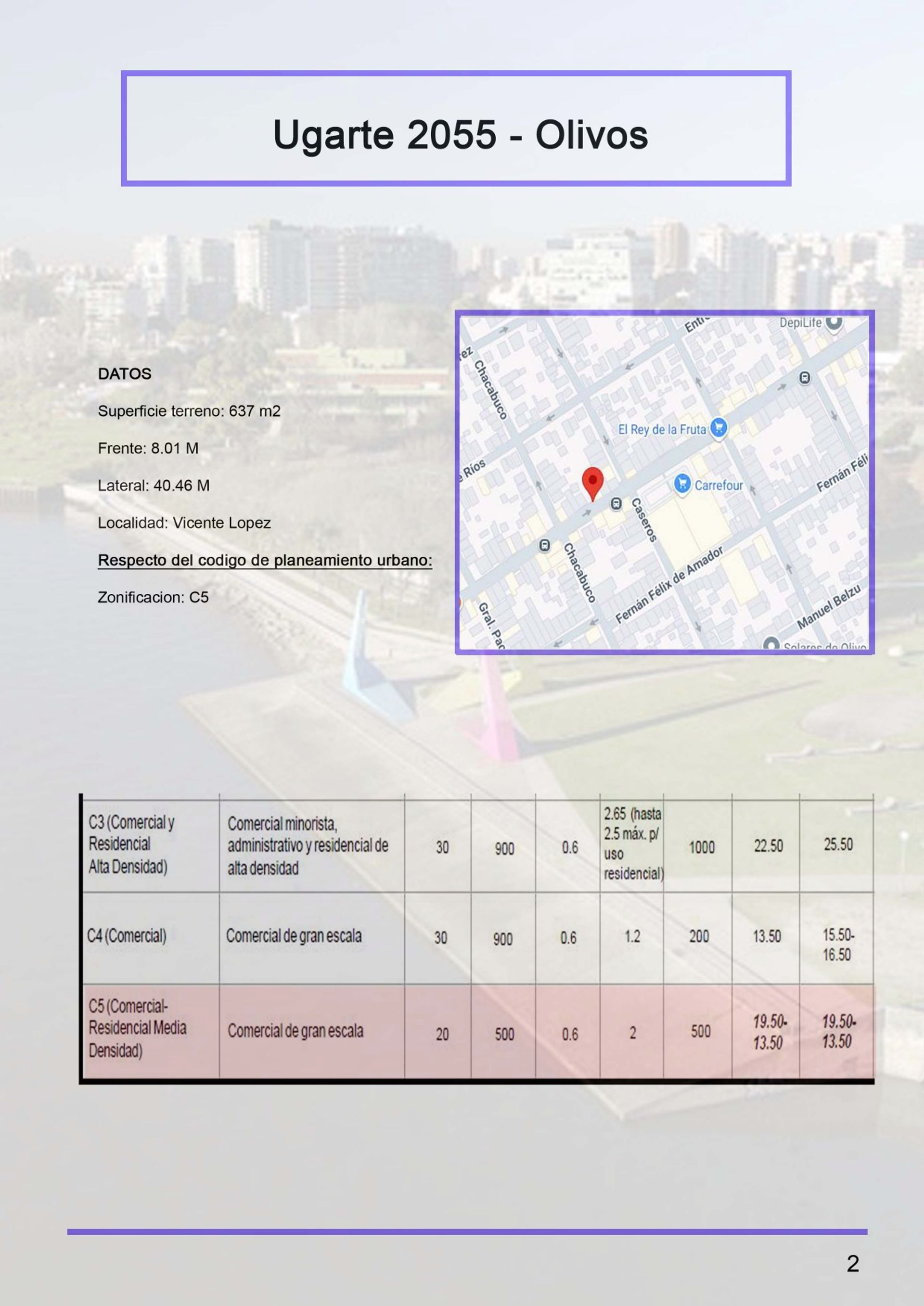The height and width of the screenshot is (1306, 924).
Task: Click the DATOS heading
Action: click(125, 374)
